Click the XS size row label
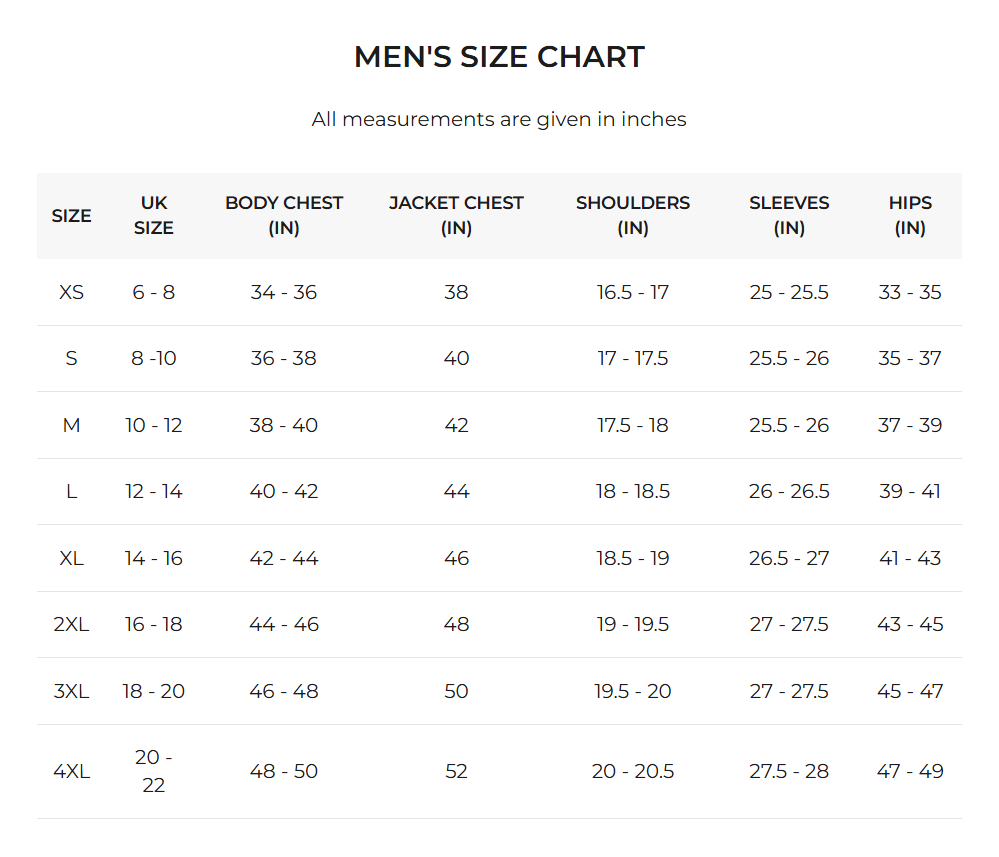This screenshot has width=999, height=857. pyautogui.click(x=72, y=293)
